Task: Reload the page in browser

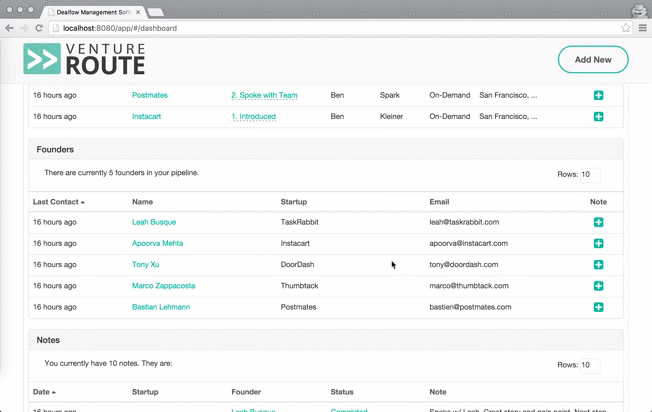Action: [x=39, y=28]
